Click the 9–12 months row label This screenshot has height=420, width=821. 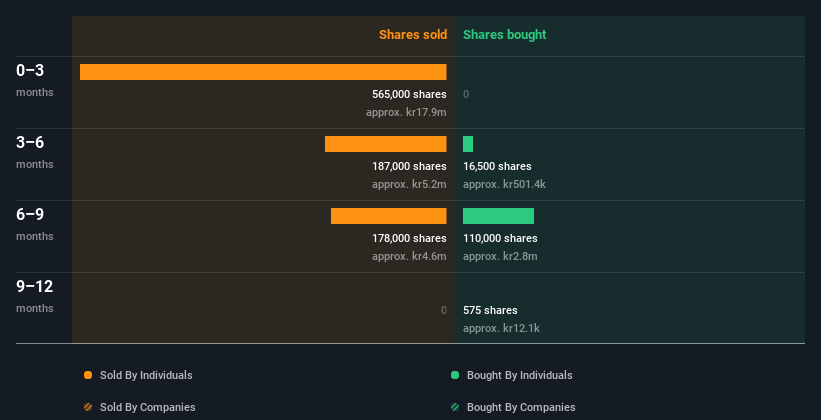(x=35, y=296)
